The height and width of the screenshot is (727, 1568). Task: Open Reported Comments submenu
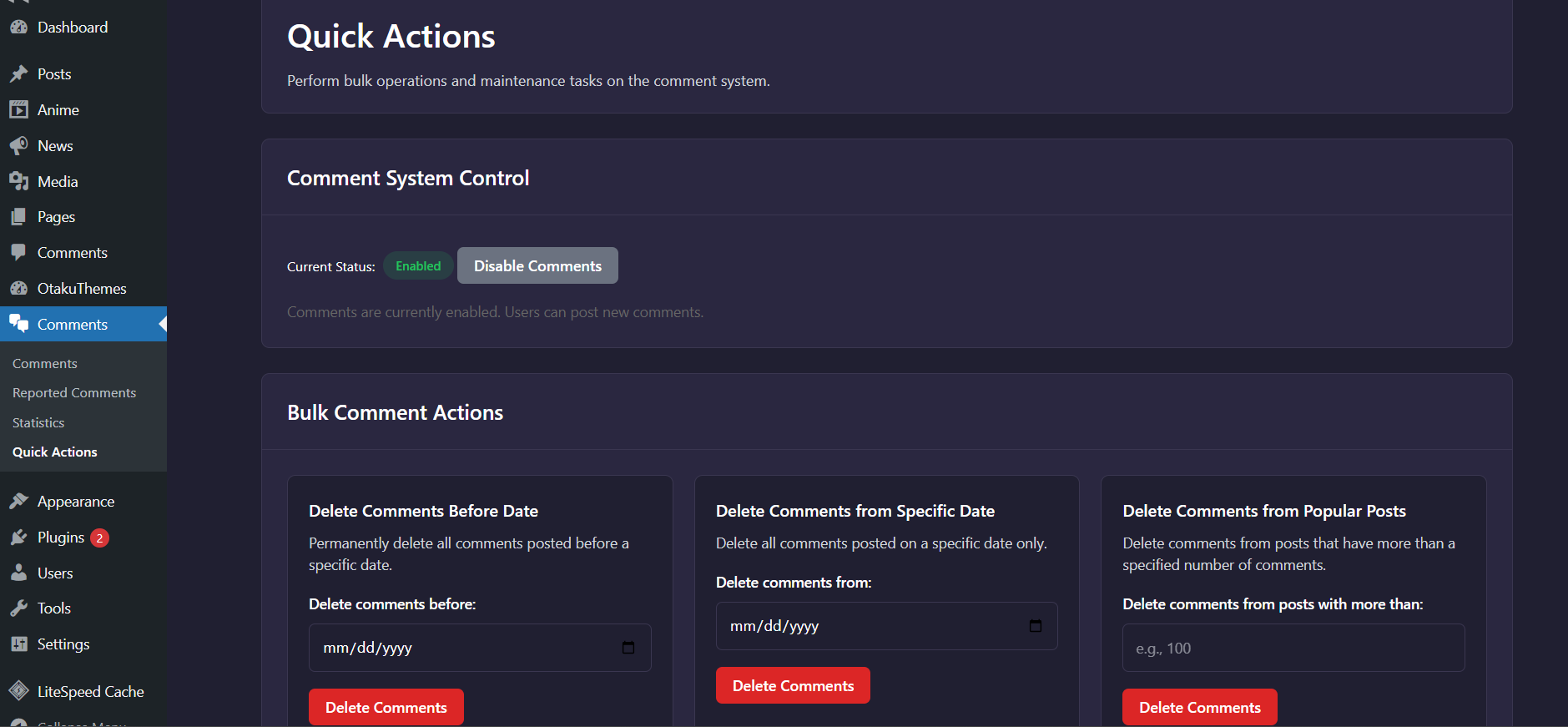pos(74,393)
